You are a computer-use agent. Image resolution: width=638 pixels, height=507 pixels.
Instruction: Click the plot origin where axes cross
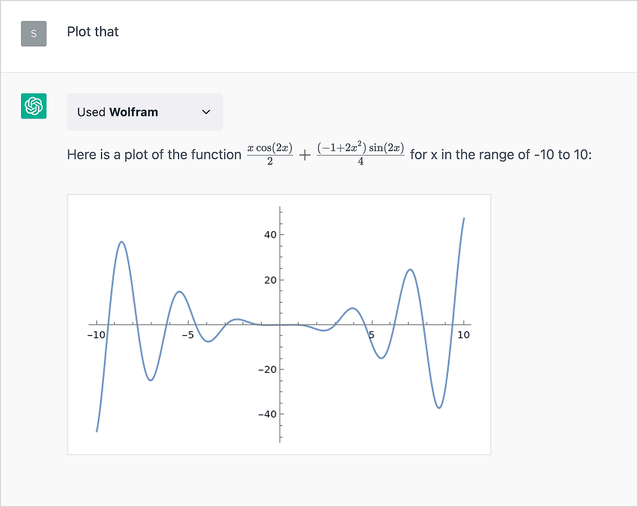tap(280, 325)
